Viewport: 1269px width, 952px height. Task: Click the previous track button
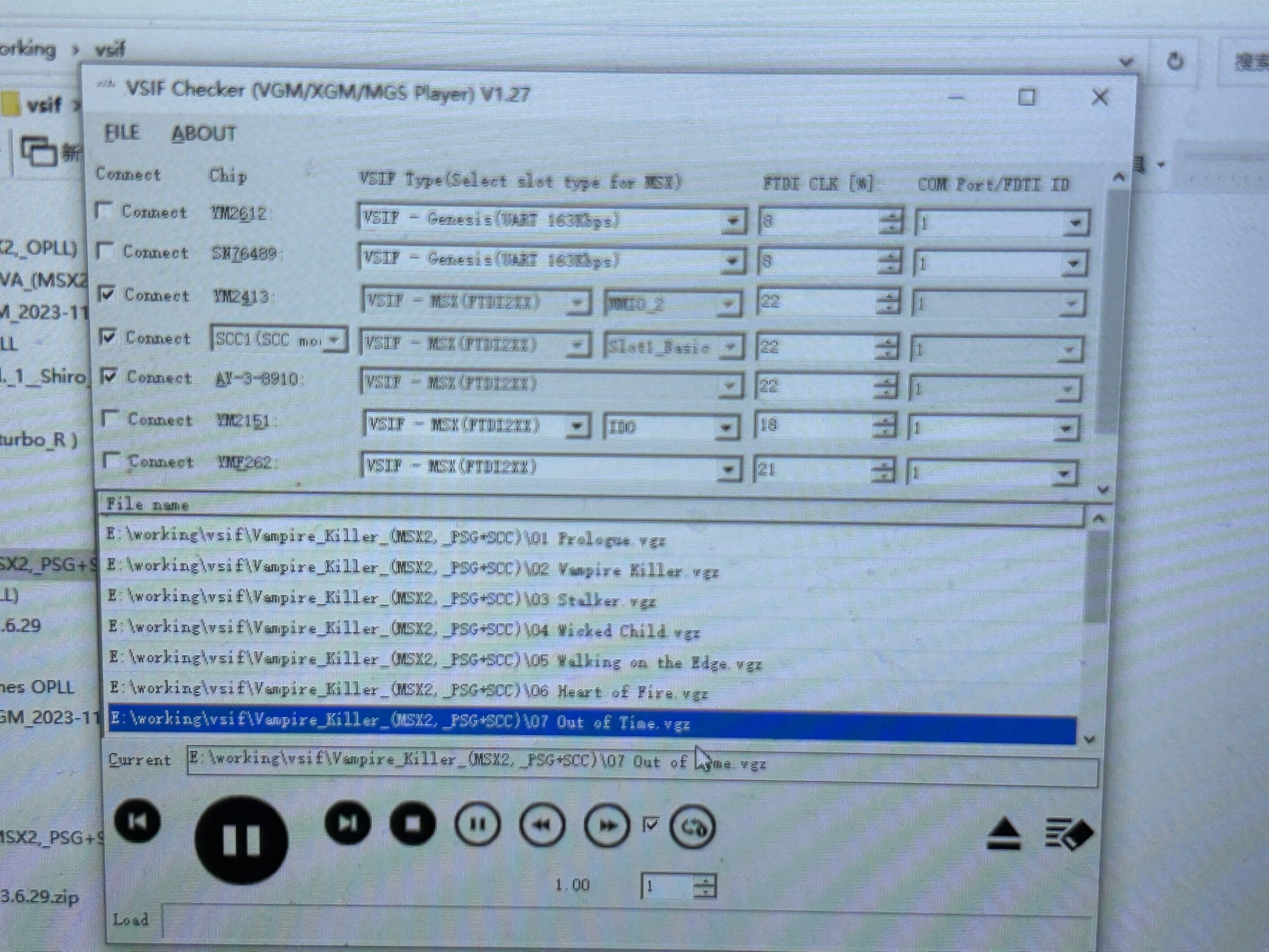pos(137,822)
